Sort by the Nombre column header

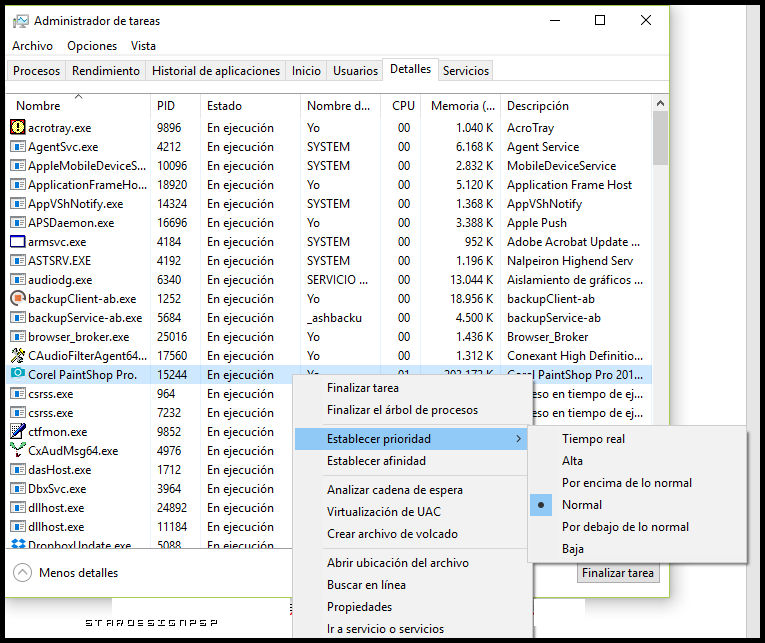point(78,105)
